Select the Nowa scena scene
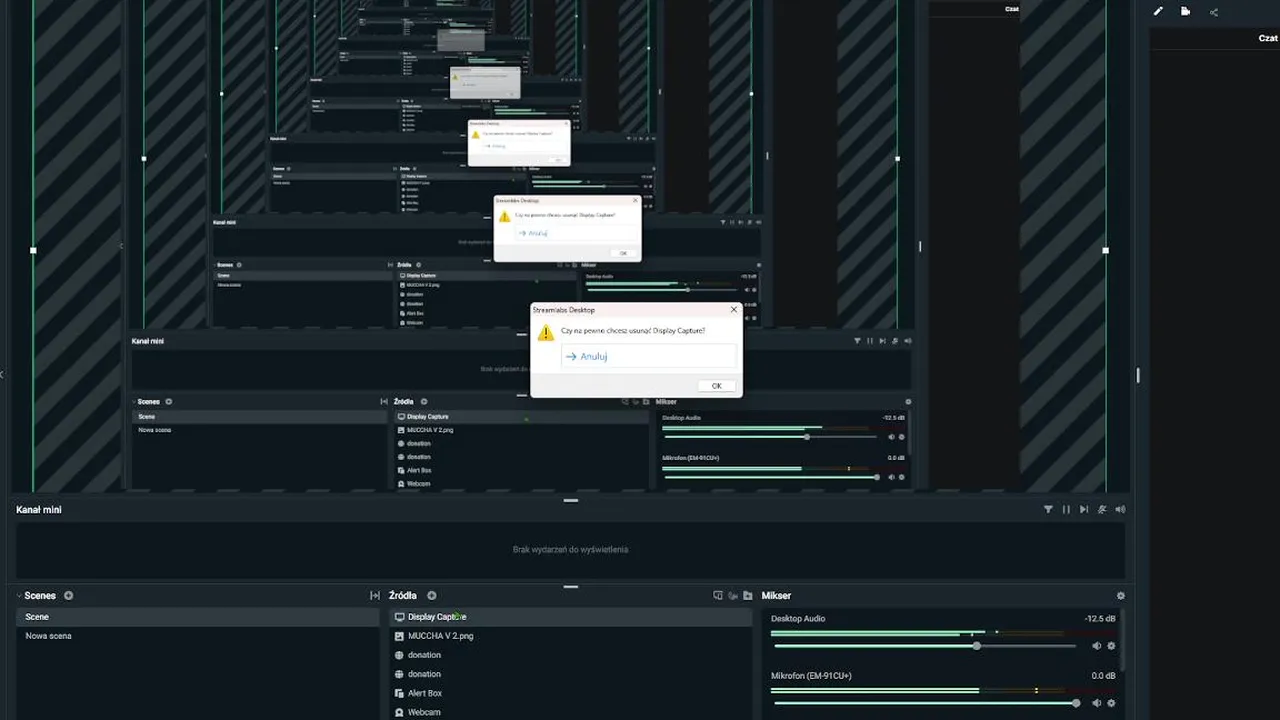 (x=198, y=636)
